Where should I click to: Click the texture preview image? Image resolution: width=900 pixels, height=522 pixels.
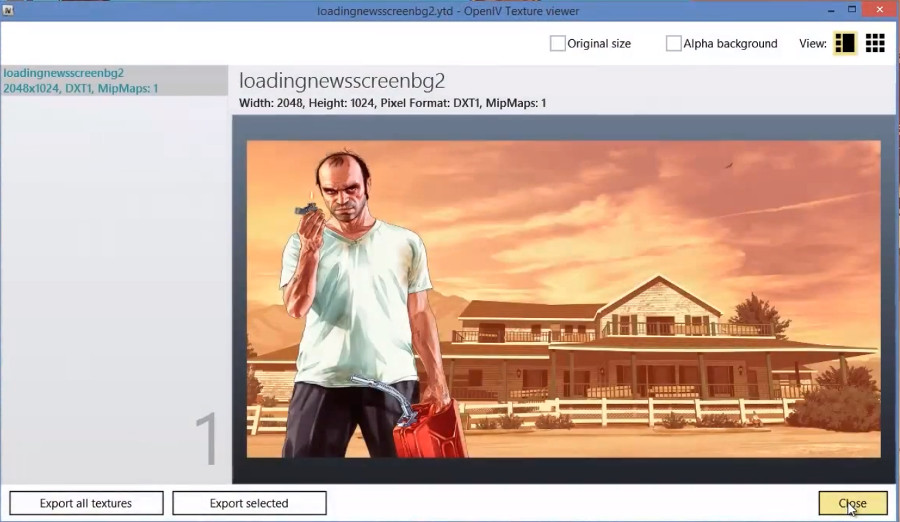click(563, 298)
